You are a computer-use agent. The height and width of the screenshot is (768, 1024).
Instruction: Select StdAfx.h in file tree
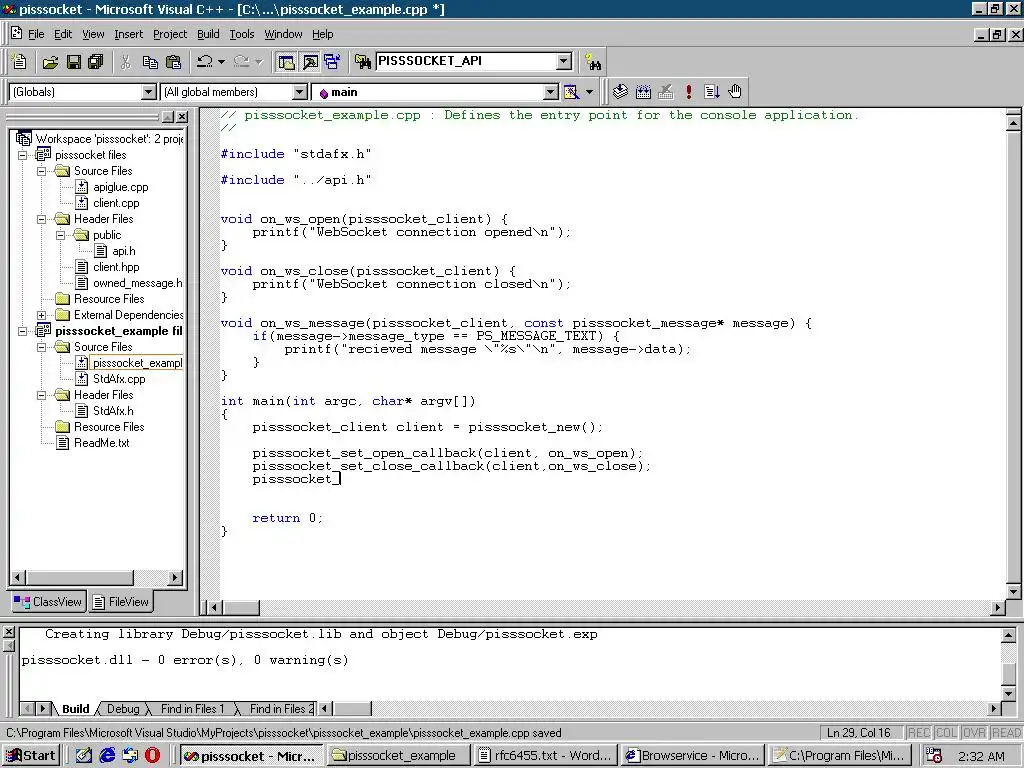113,411
